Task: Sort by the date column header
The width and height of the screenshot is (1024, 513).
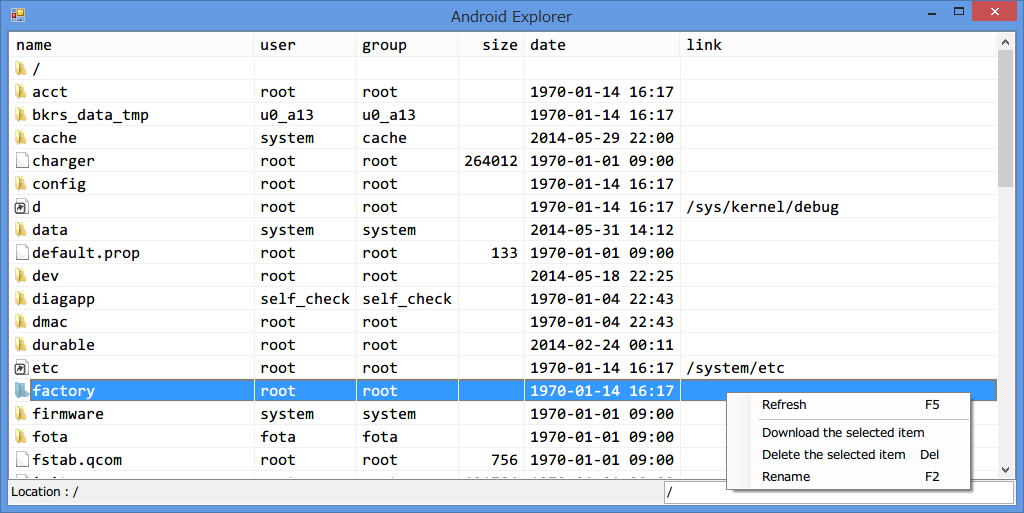Action: tap(602, 45)
